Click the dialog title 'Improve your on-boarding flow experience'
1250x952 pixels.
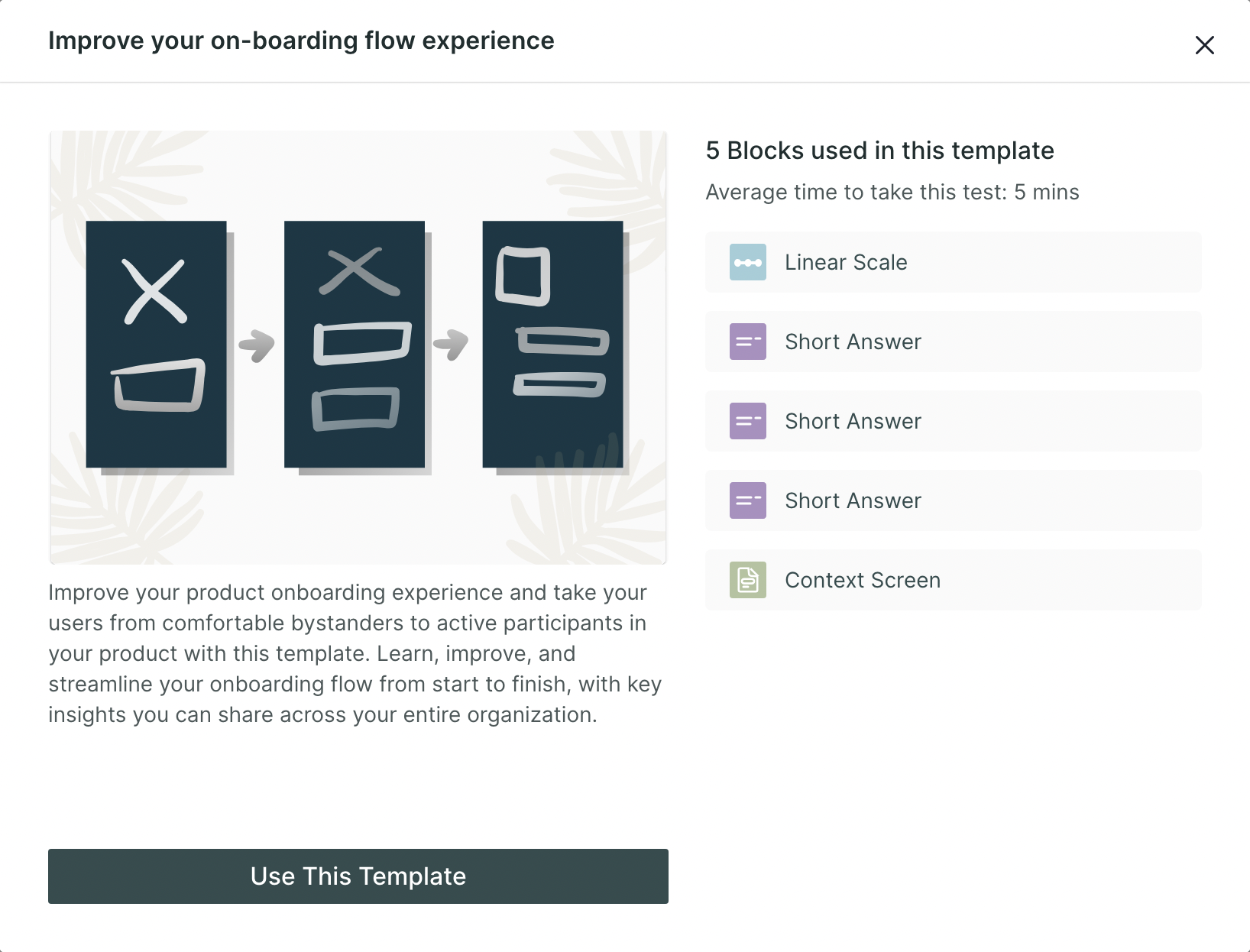(301, 40)
